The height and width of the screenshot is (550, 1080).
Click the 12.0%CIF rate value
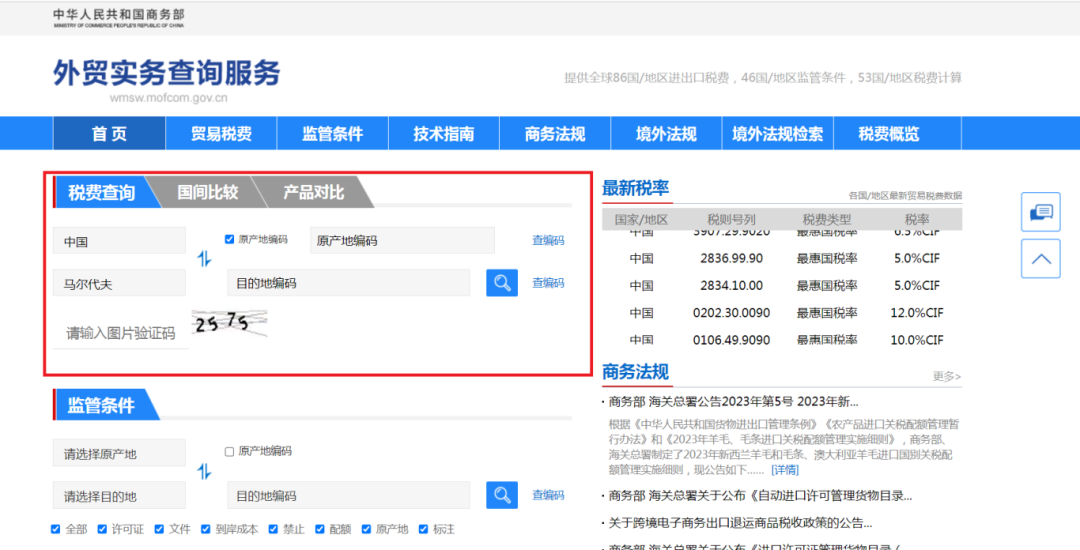tap(917, 313)
